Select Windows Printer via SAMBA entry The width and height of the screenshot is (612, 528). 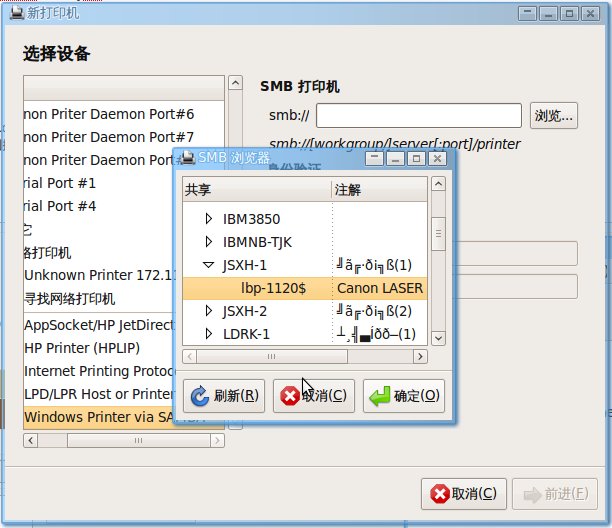tap(98, 417)
